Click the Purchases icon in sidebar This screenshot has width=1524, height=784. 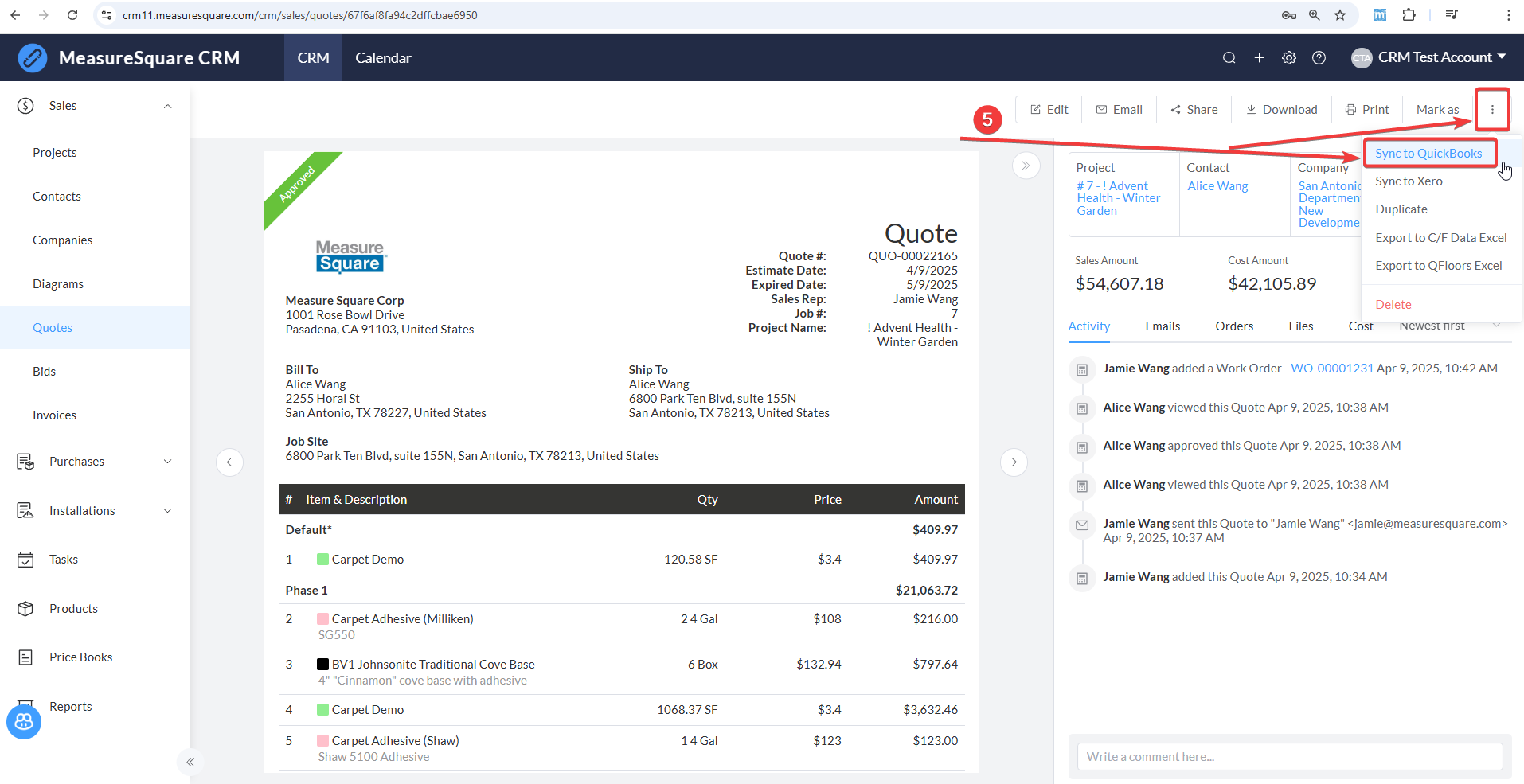click(x=25, y=462)
